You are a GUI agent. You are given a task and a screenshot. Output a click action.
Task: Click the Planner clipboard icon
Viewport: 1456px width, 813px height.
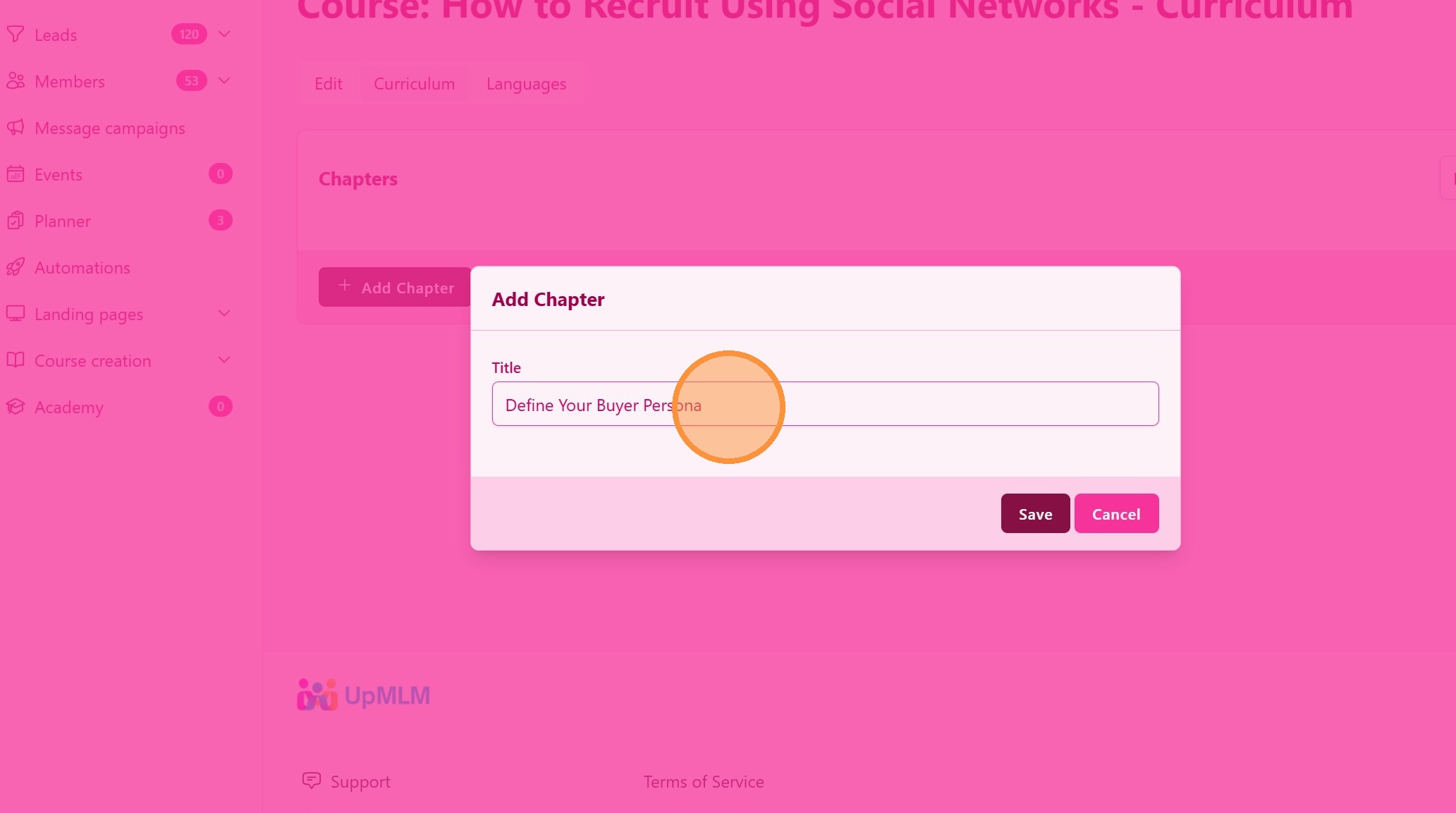[16, 221]
